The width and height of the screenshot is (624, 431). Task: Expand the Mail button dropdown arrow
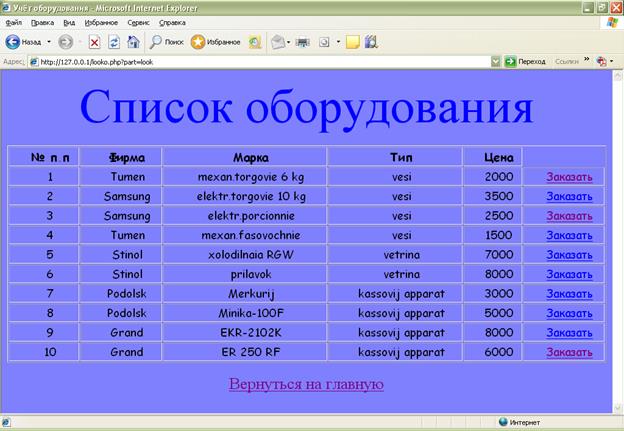tap(289, 42)
